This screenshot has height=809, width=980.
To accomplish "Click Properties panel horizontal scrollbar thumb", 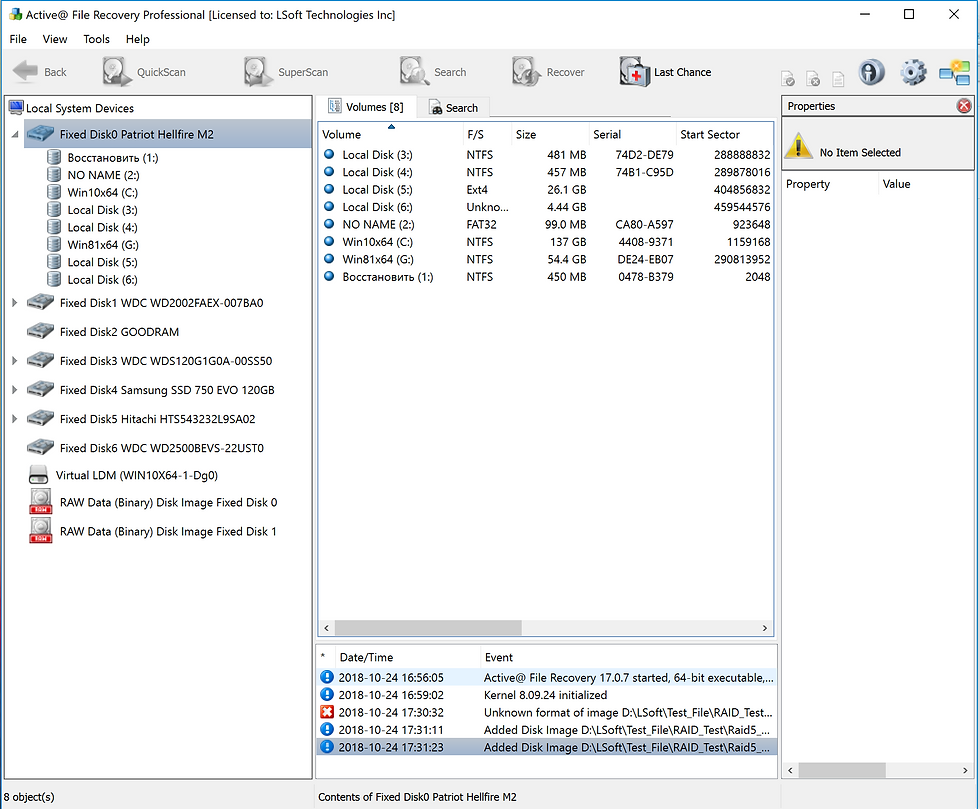I will [x=841, y=770].
